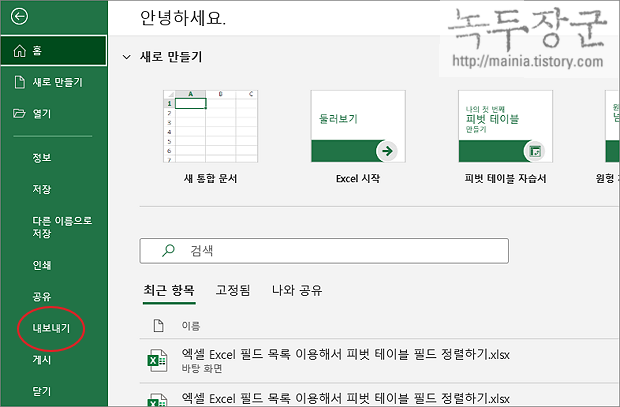Viewport: 620px width, 407px height.
Task: Click the 피벗 테이블 자습서 label
Action: pyautogui.click(x=505, y=179)
